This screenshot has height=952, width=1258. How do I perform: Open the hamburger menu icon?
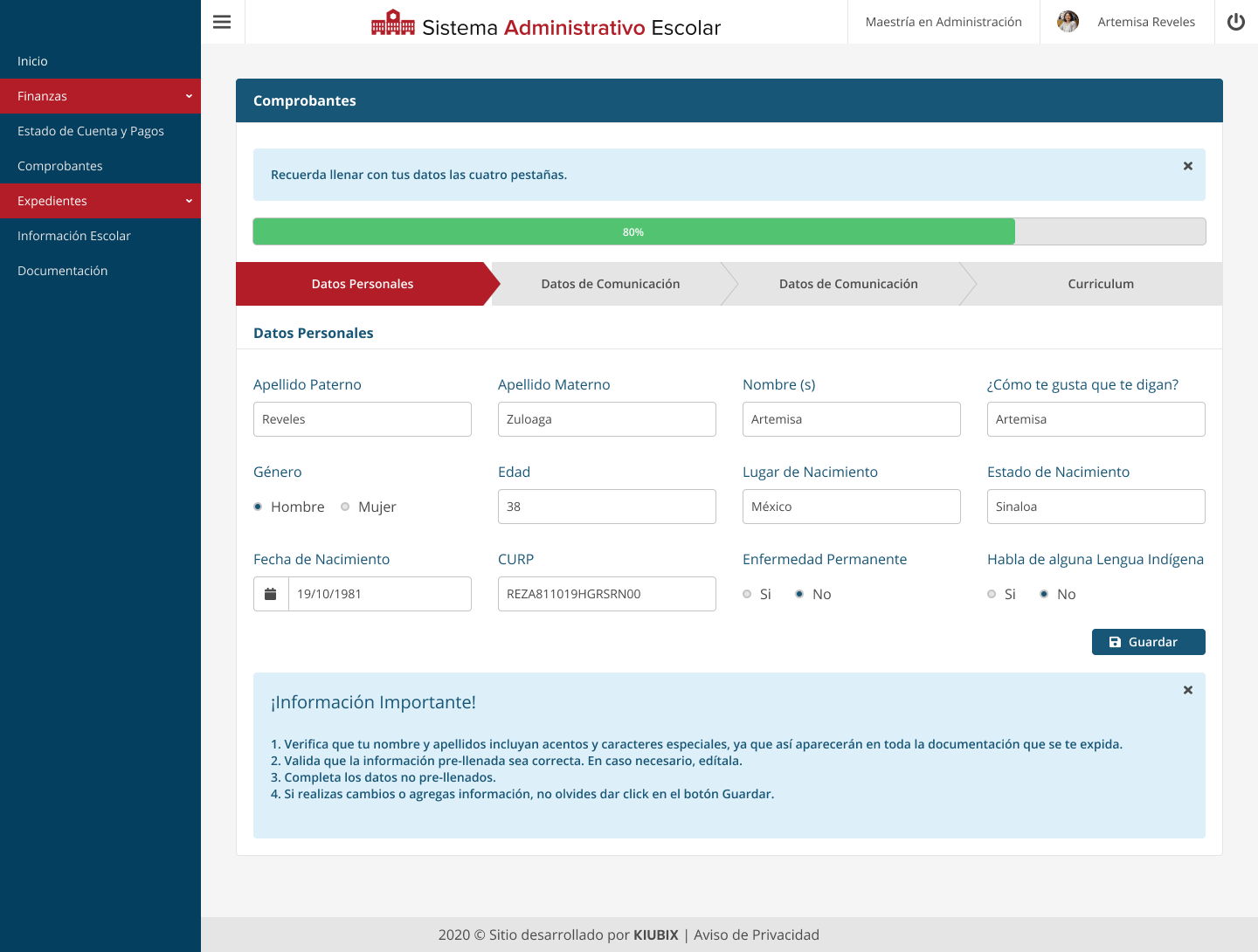click(x=222, y=22)
